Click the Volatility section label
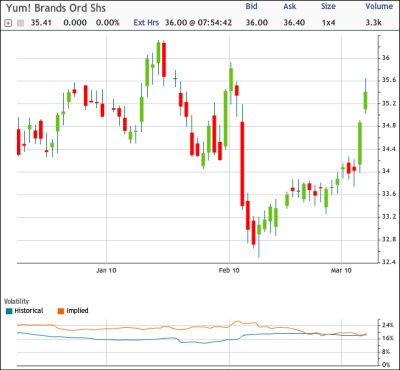 click(x=16, y=302)
